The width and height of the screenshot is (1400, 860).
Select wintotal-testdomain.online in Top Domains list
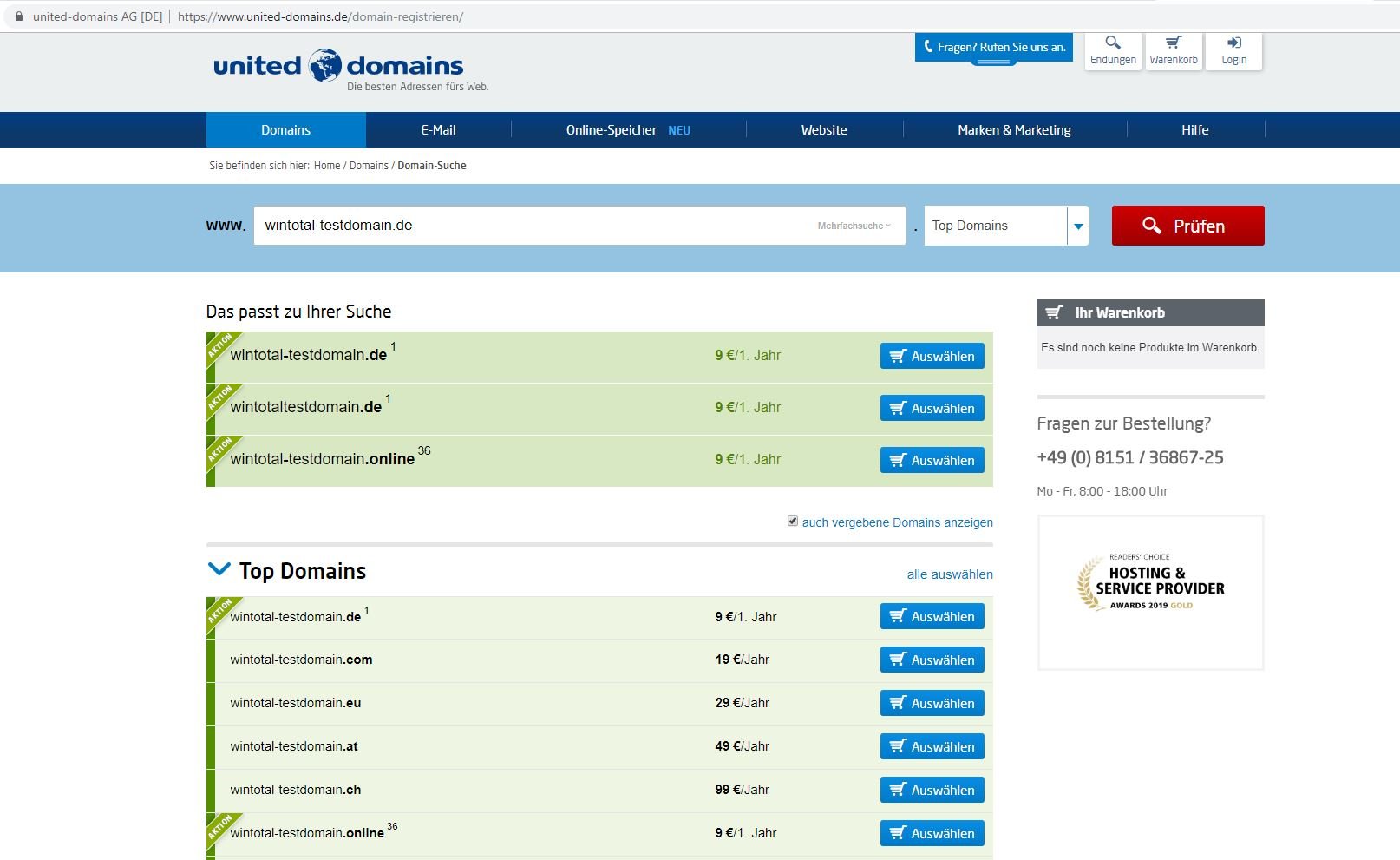click(932, 833)
